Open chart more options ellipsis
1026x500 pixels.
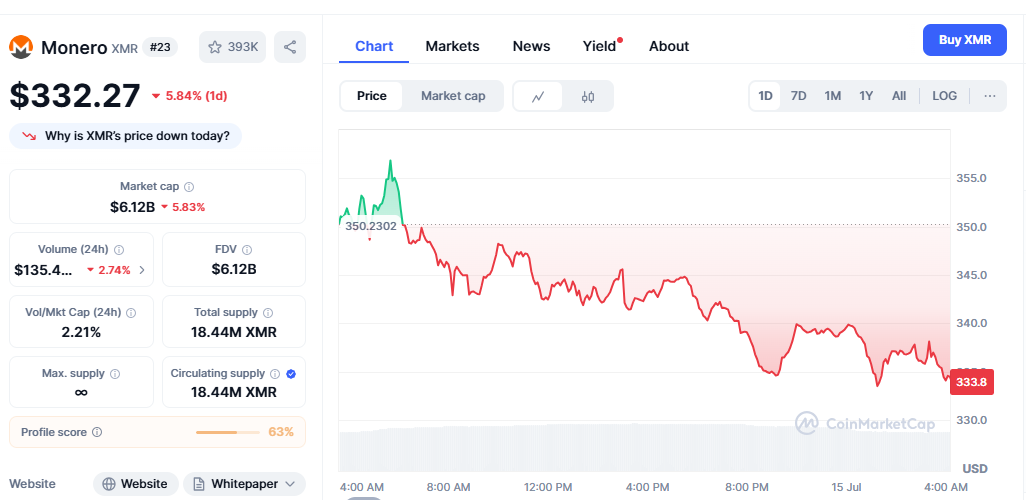pos(989,96)
